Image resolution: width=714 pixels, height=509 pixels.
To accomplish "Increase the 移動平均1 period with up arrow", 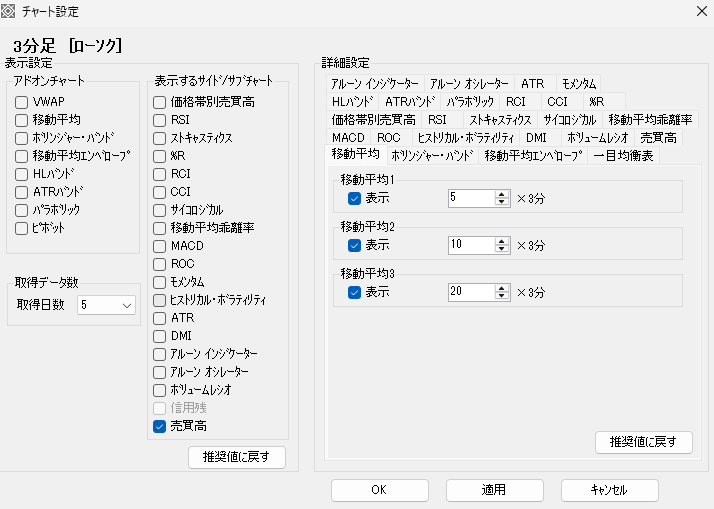I will [502, 194].
